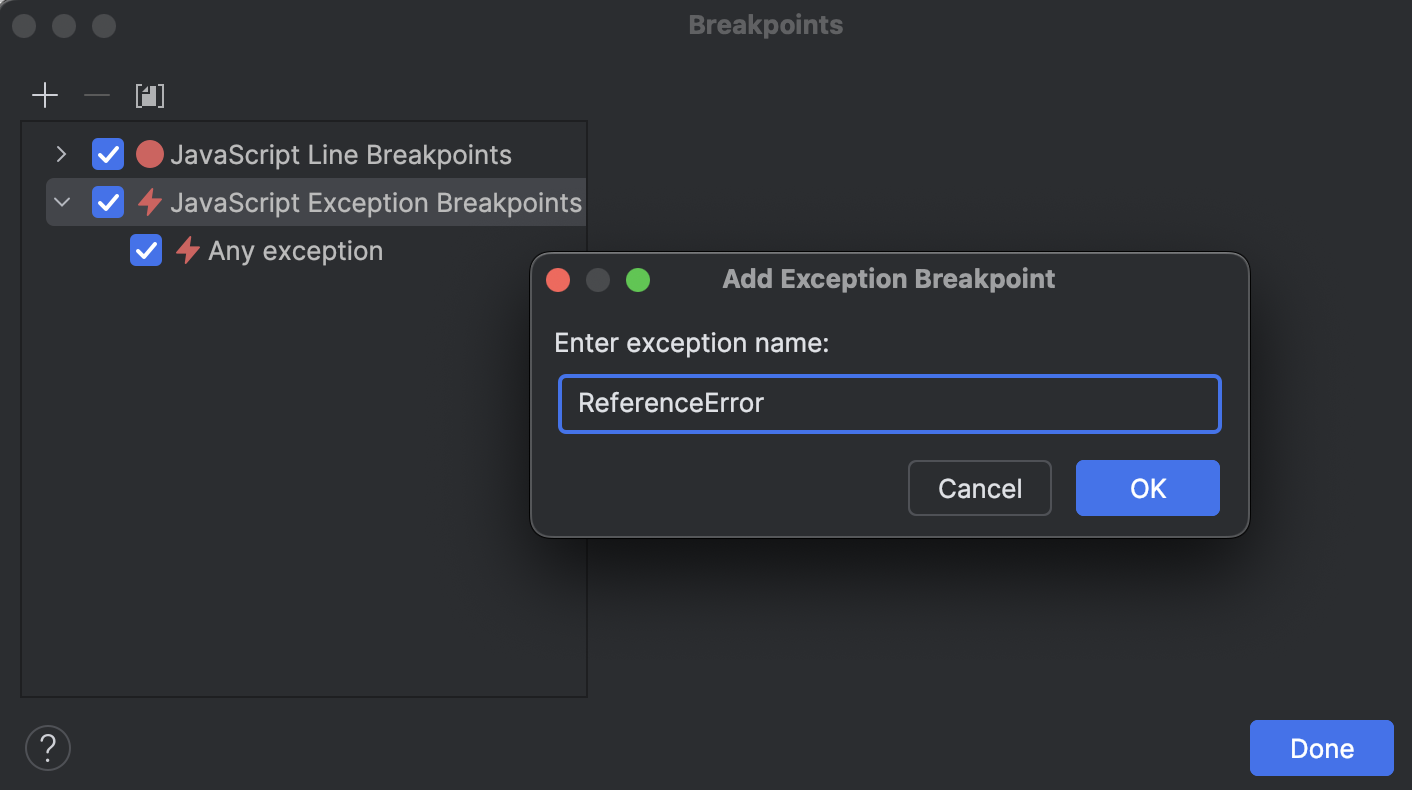Click the red circle JavaScript Line Breakpoints icon
The image size is (1412, 790).
[x=152, y=154]
